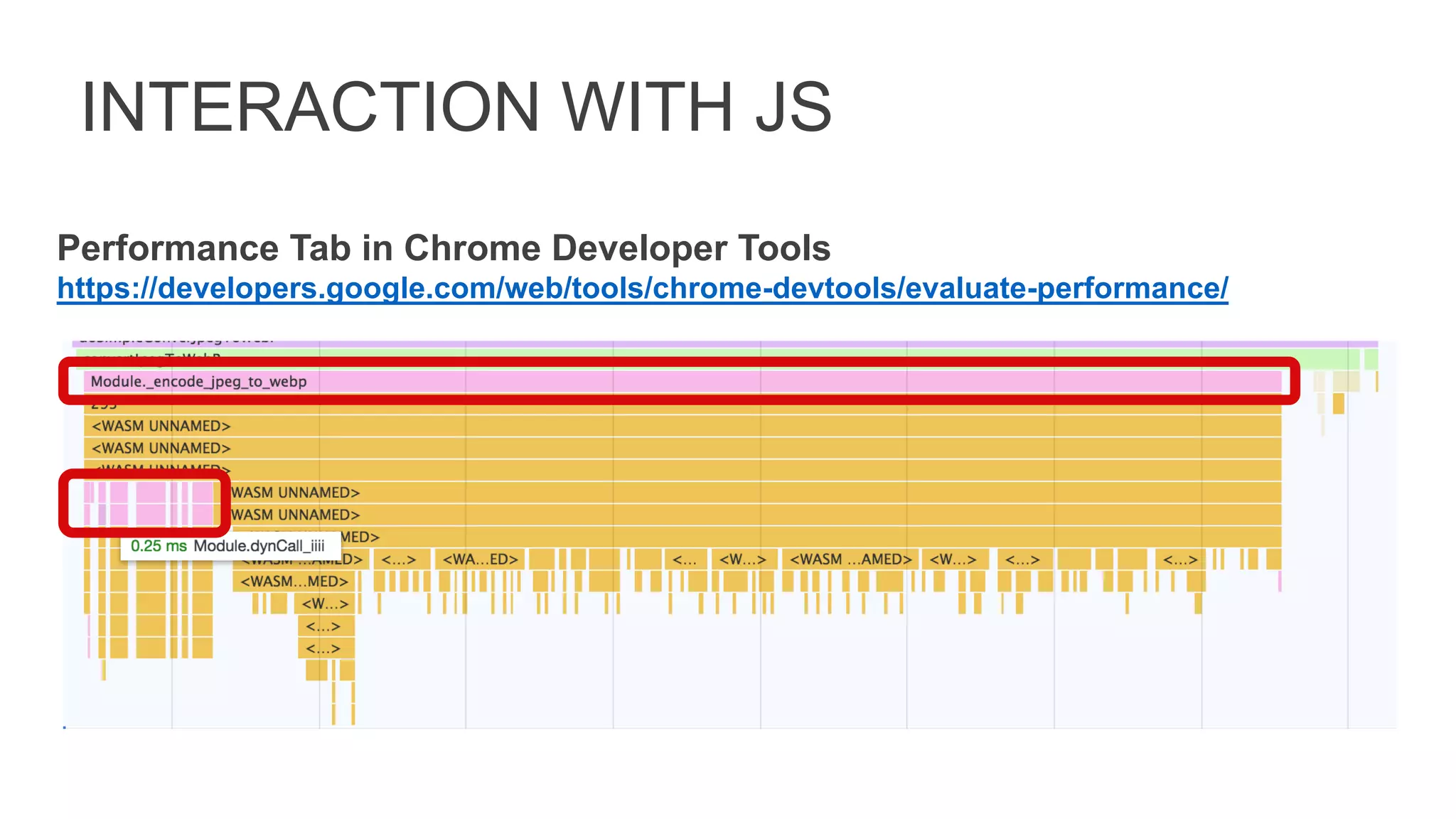Click the <W...> block under <WASM...MED>
1456x819 pixels.
pos(325,604)
